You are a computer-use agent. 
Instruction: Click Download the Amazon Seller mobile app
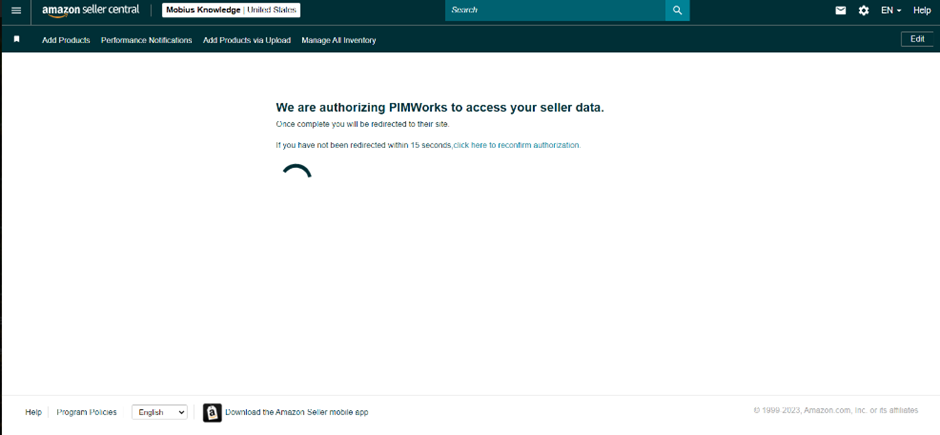pyautogui.click(x=297, y=412)
